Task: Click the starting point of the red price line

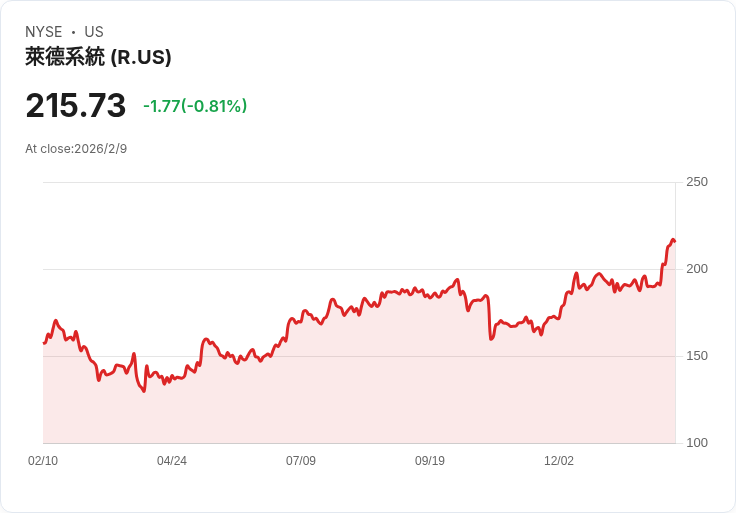Action: point(44,343)
